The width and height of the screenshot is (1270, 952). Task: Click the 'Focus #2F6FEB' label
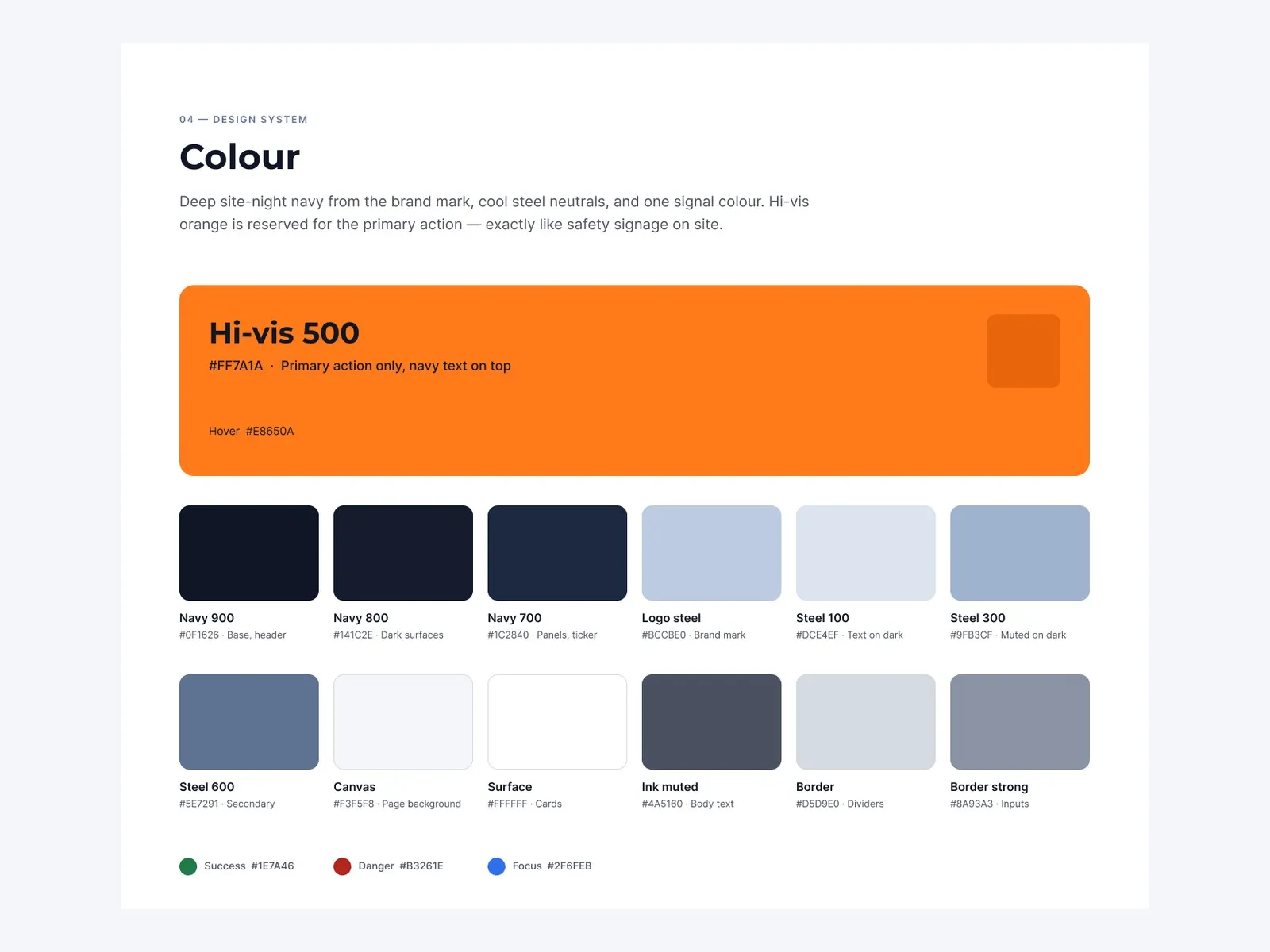pos(552,866)
